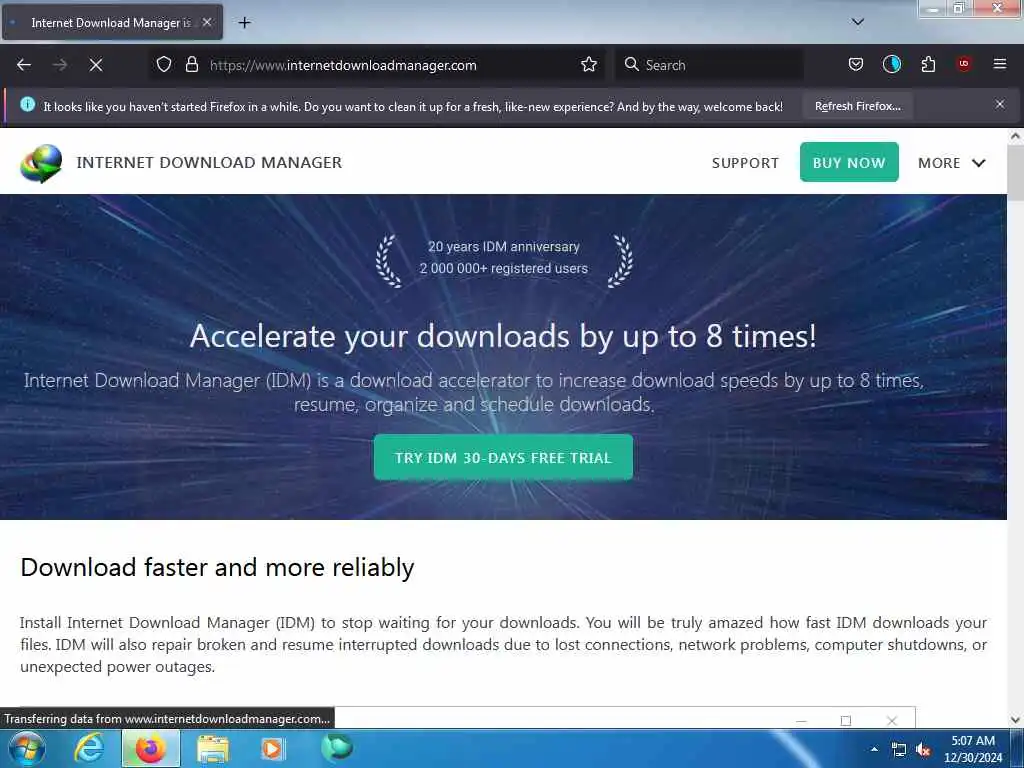
Task: Click the blue circular extension icon
Action: pos(892,64)
